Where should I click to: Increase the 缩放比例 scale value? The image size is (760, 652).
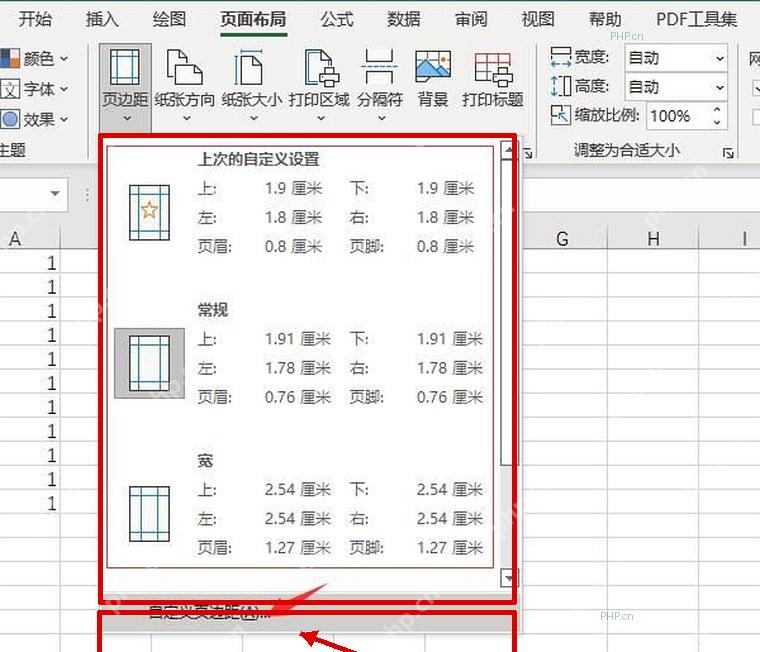[x=717, y=110]
